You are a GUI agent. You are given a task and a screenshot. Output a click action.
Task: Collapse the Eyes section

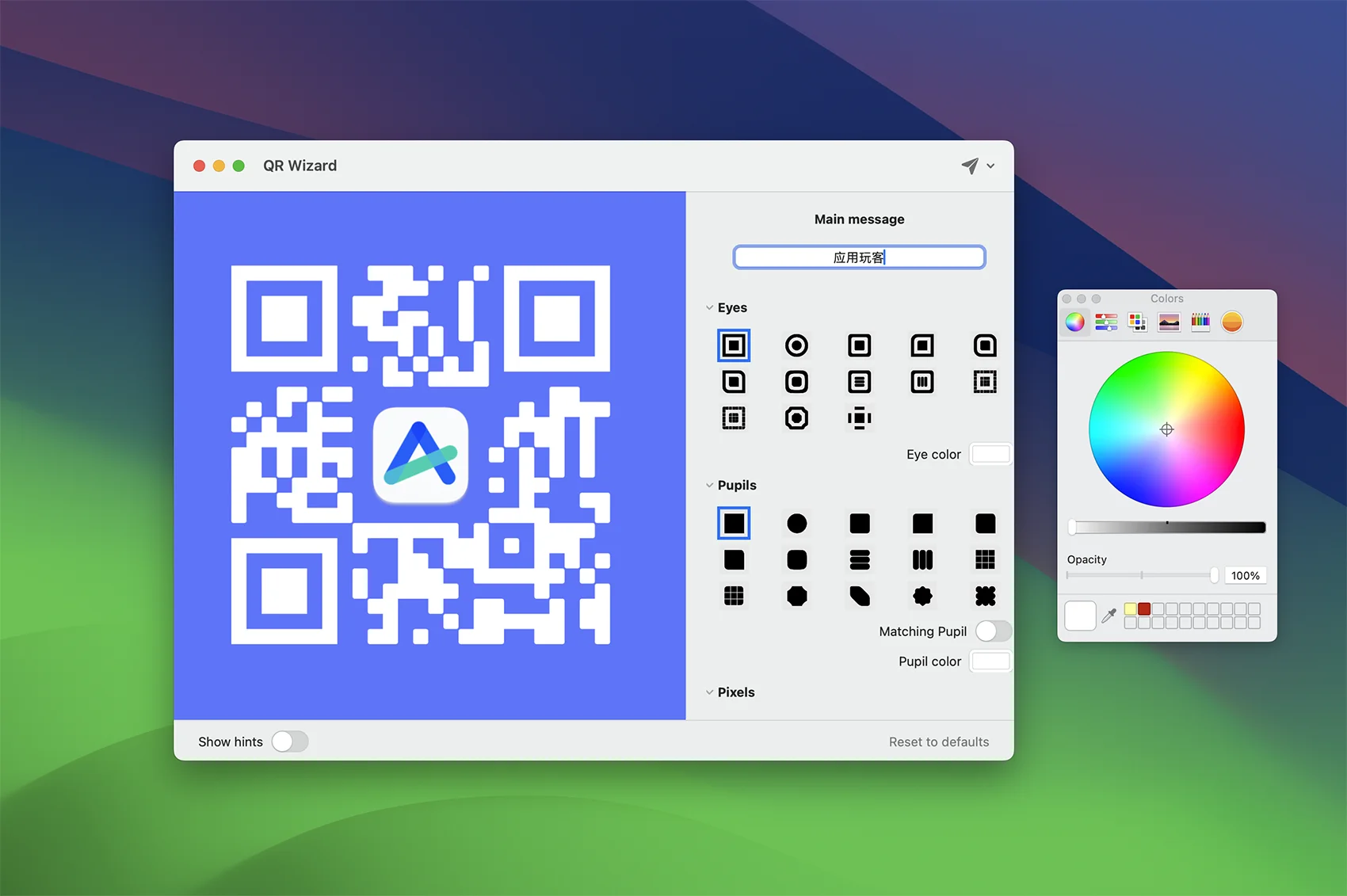[709, 308]
